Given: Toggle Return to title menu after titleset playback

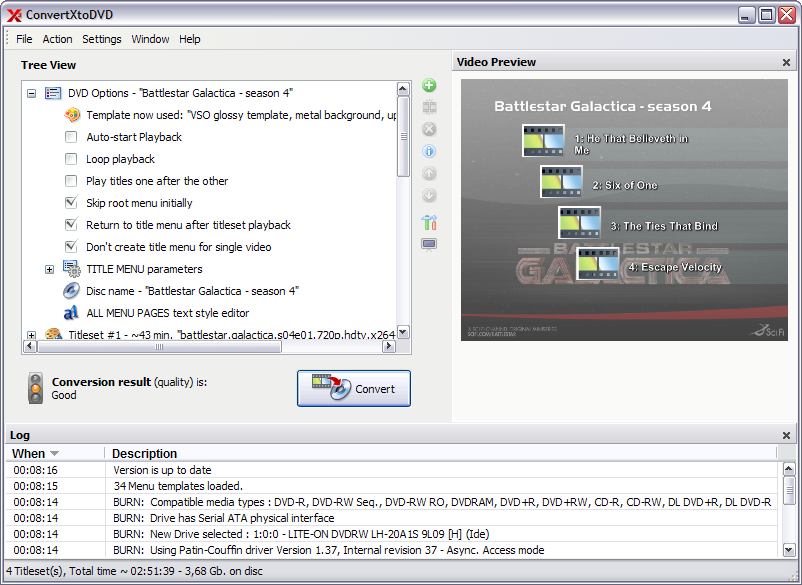Looking at the screenshot, I should pyautogui.click(x=71, y=224).
